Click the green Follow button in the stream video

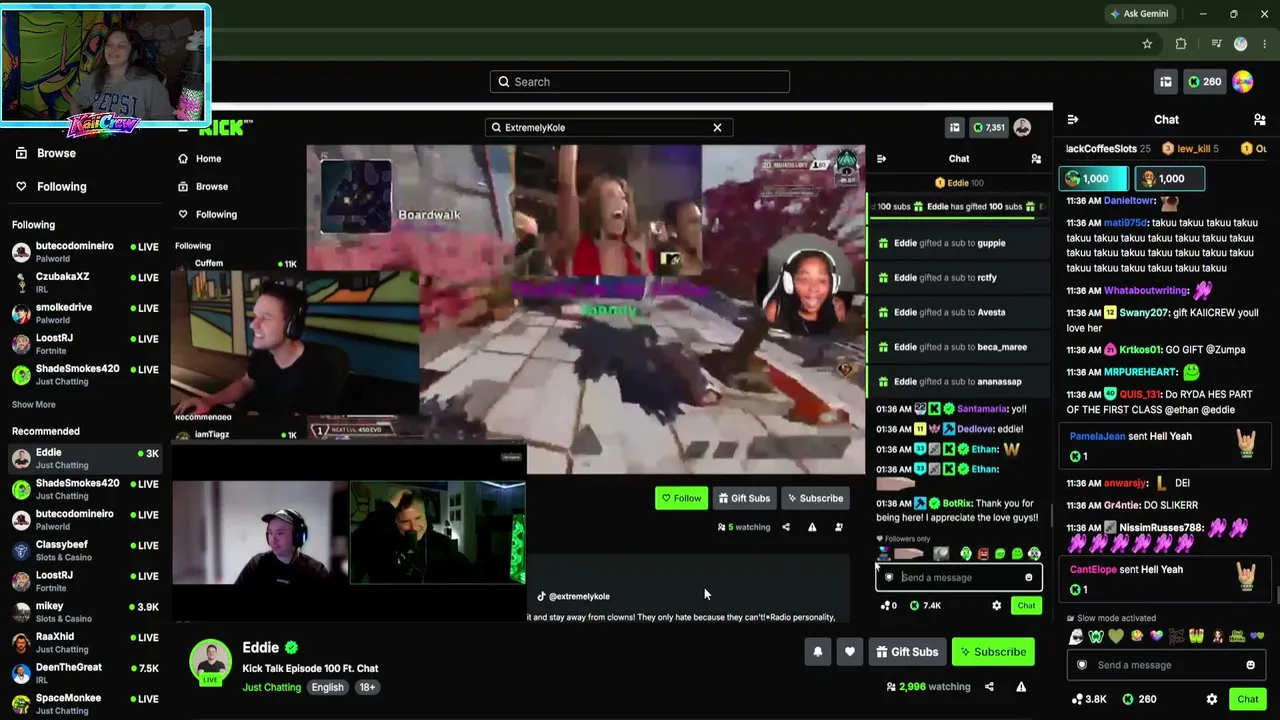point(680,498)
